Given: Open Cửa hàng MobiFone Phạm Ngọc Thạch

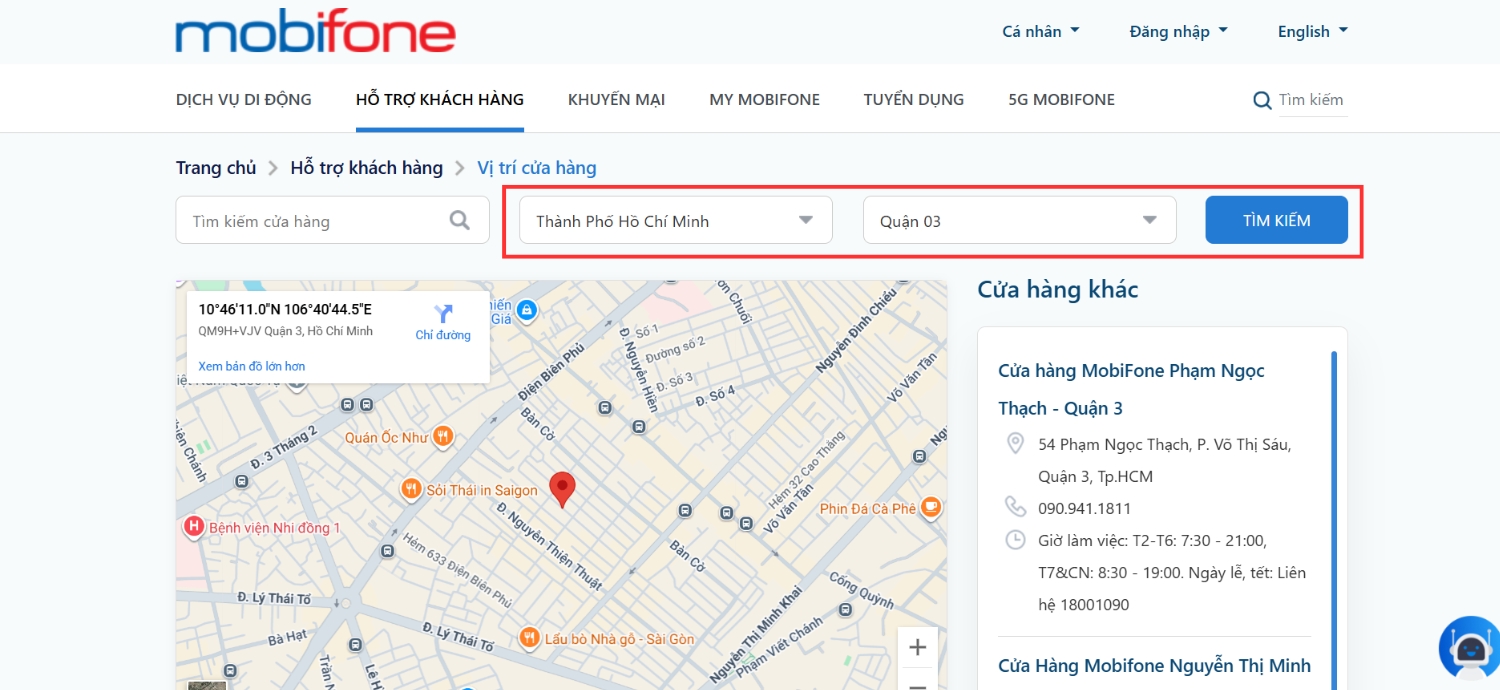Looking at the screenshot, I should [x=1131, y=389].
